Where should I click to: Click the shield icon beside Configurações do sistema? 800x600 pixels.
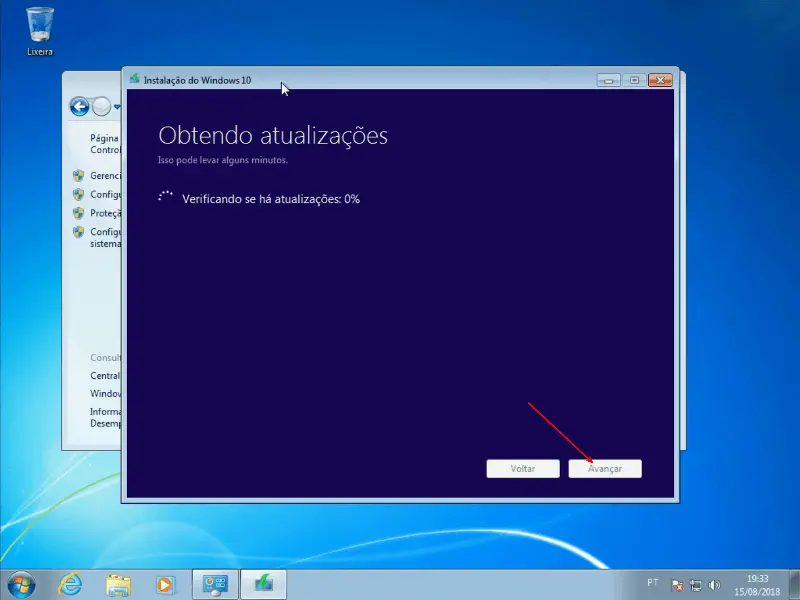(x=78, y=232)
